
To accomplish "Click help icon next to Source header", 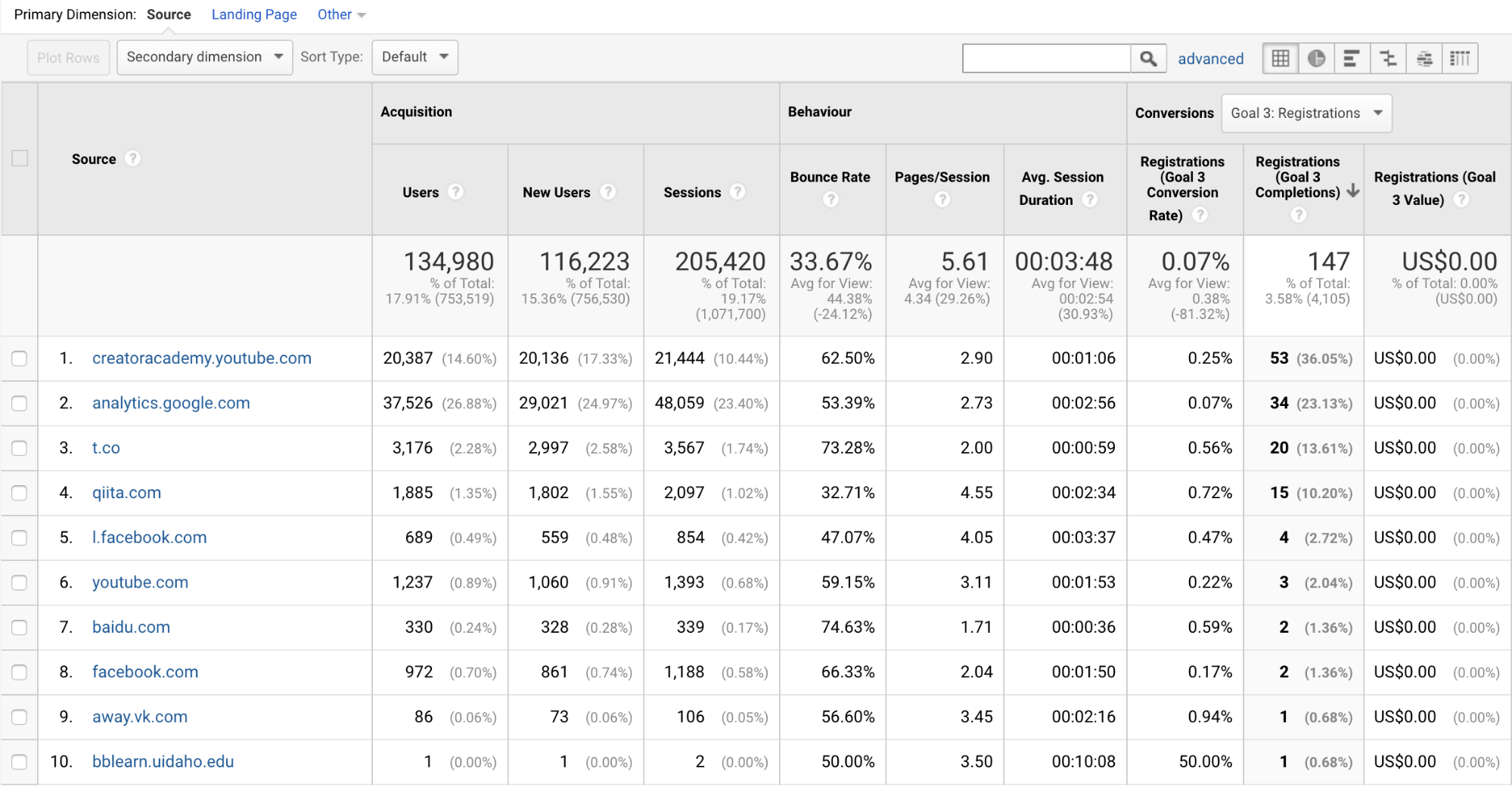I will (132, 159).
